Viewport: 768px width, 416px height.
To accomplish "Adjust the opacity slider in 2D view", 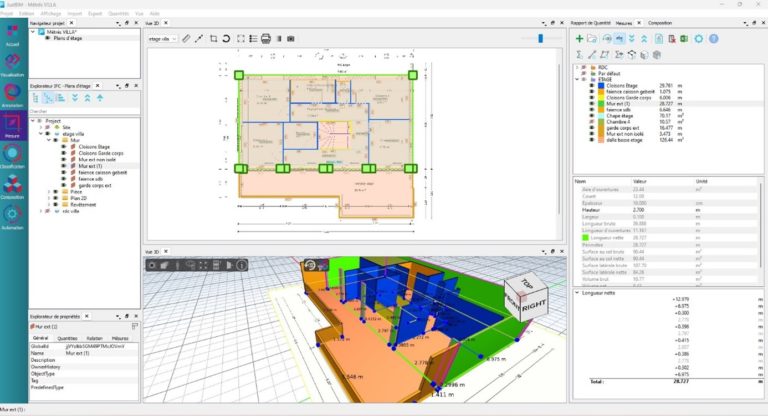I will coord(541,38).
